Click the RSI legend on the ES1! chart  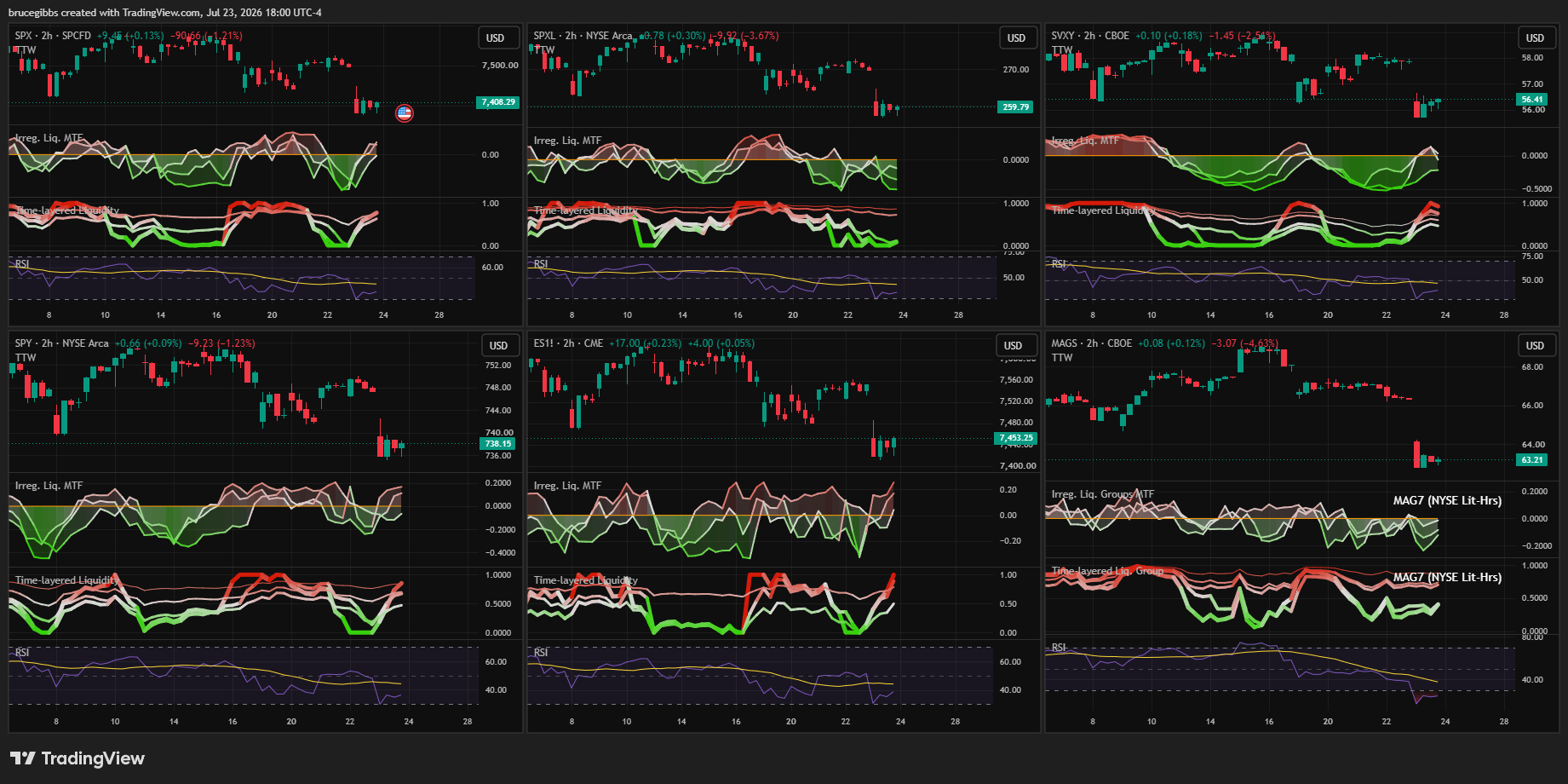pyautogui.click(x=541, y=653)
